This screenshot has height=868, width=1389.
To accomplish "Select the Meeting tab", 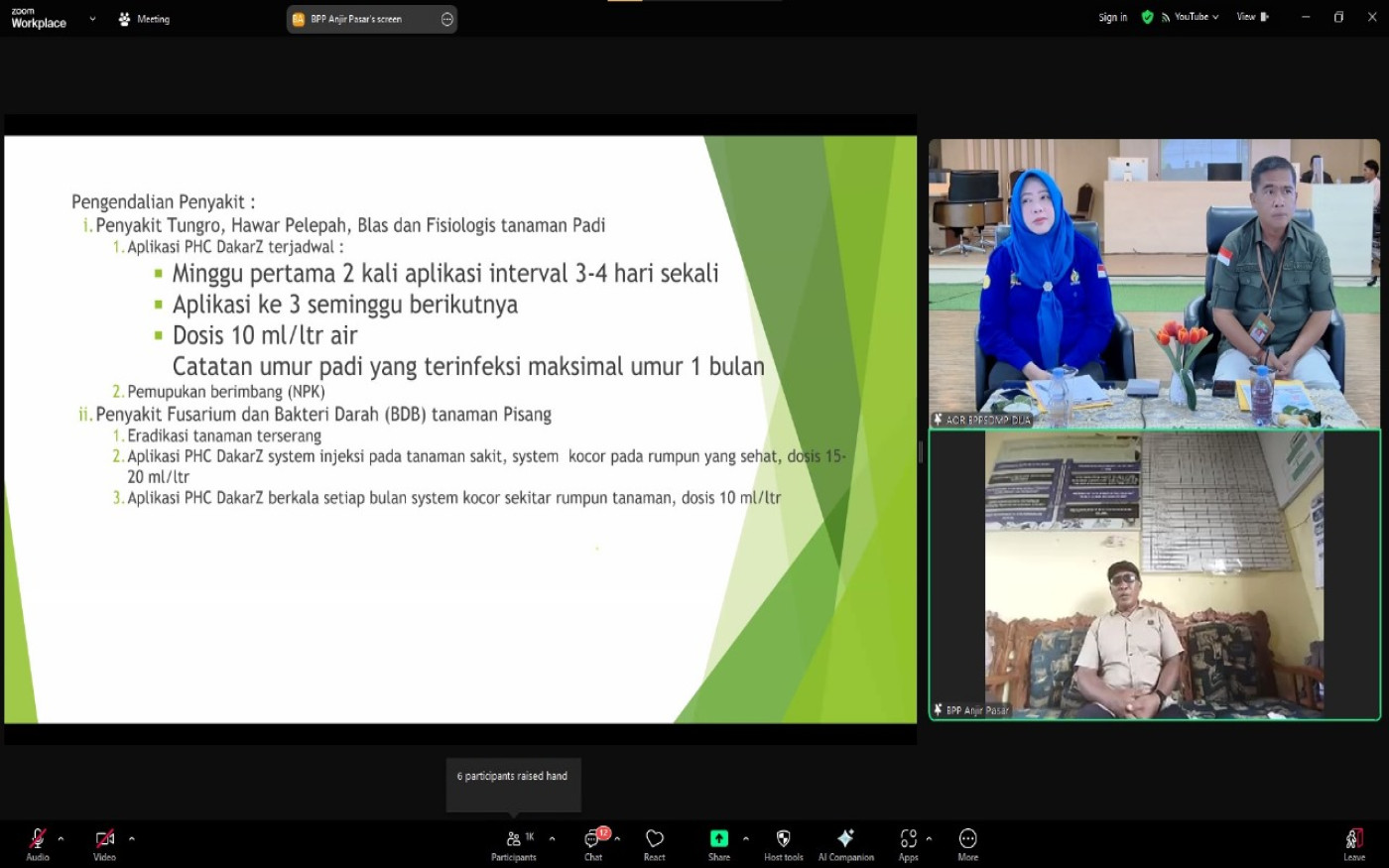I will click(145, 19).
